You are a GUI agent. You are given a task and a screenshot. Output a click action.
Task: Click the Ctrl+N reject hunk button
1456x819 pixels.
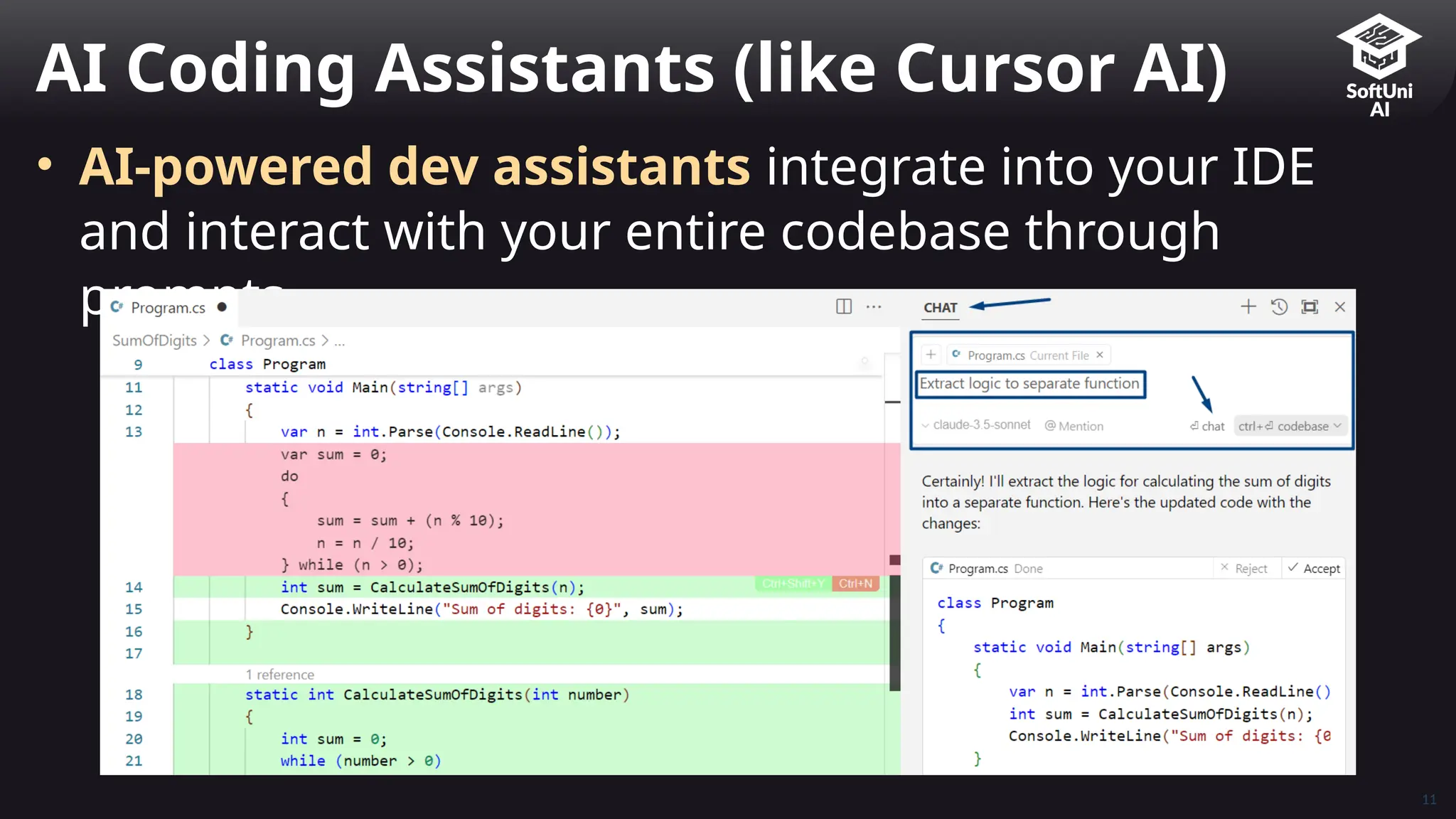click(x=855, y=584)
